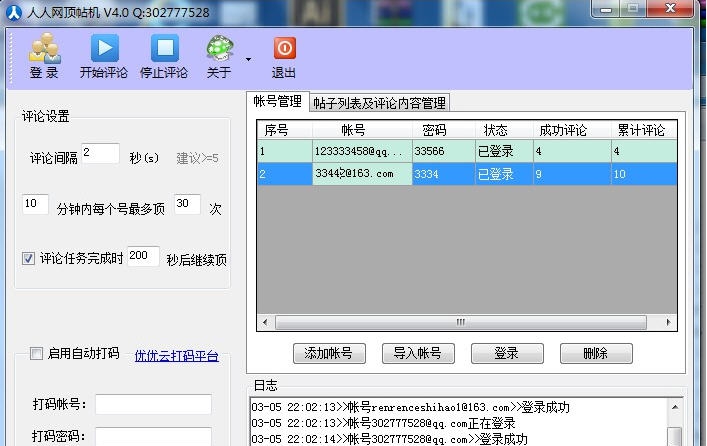Click the red 退出 exit icon
This screenshot has width=707, height=446.
pyautogui.click(x=284, y=56)
